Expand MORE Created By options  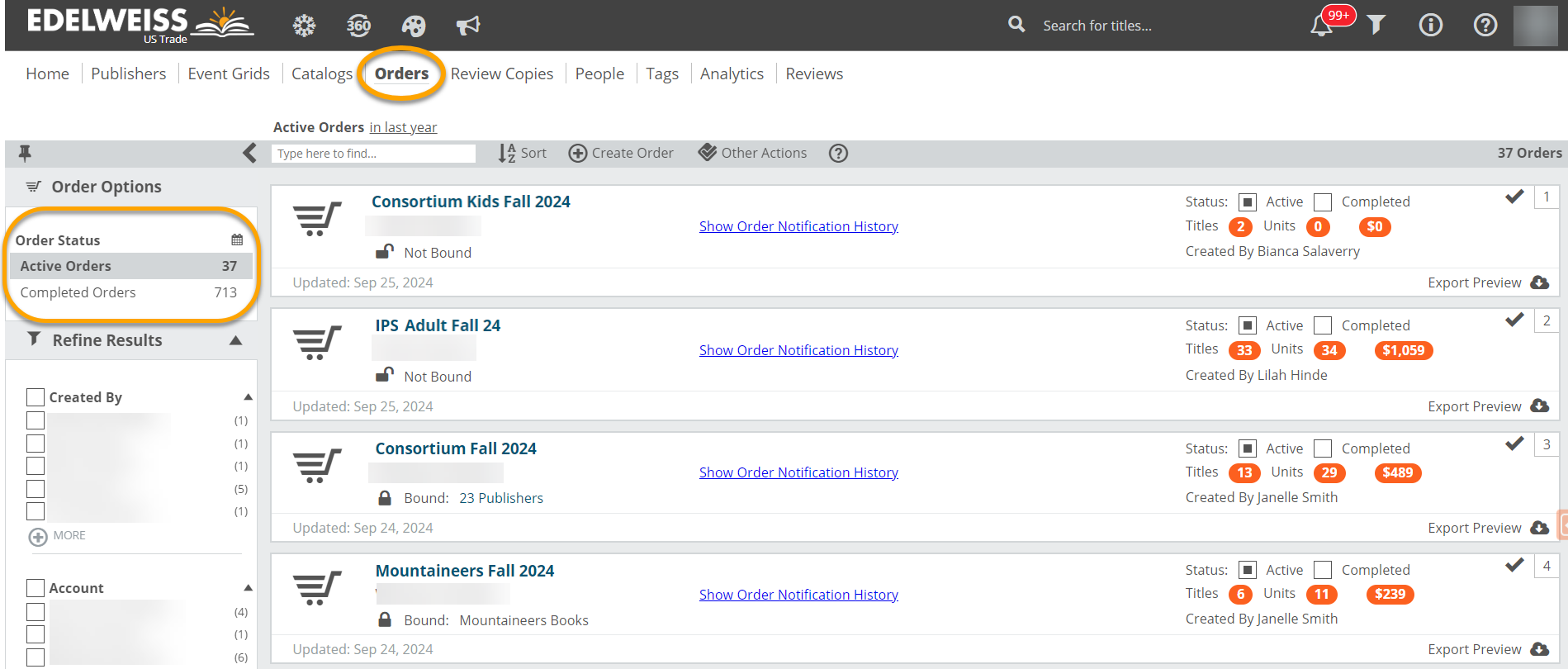[57, 536]
